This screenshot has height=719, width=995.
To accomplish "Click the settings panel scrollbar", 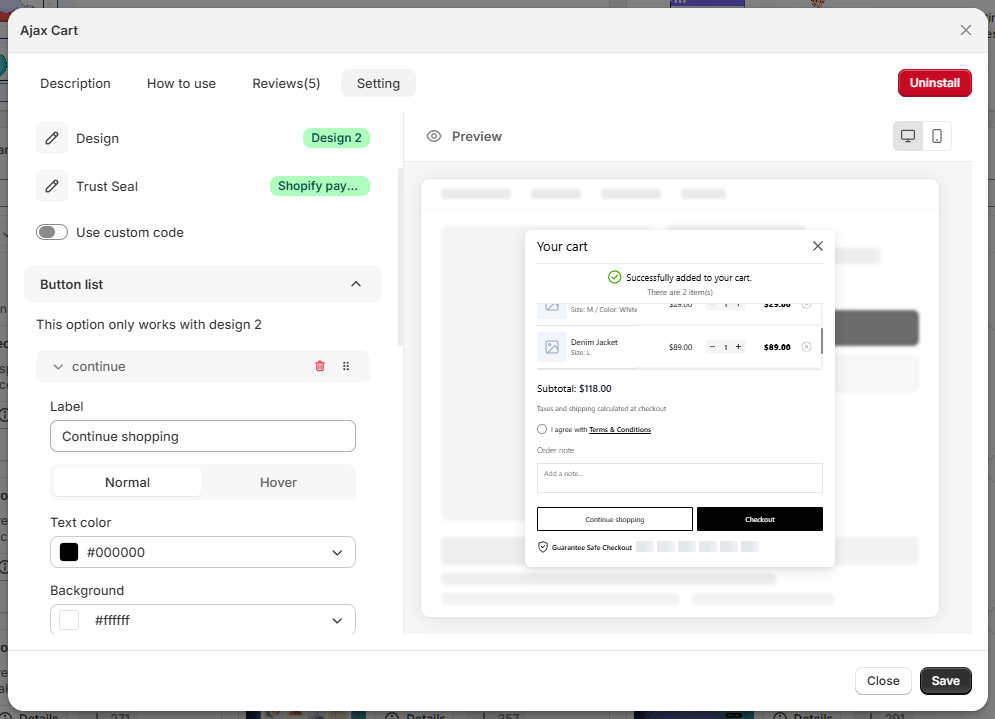I will (x=400, y=257).
